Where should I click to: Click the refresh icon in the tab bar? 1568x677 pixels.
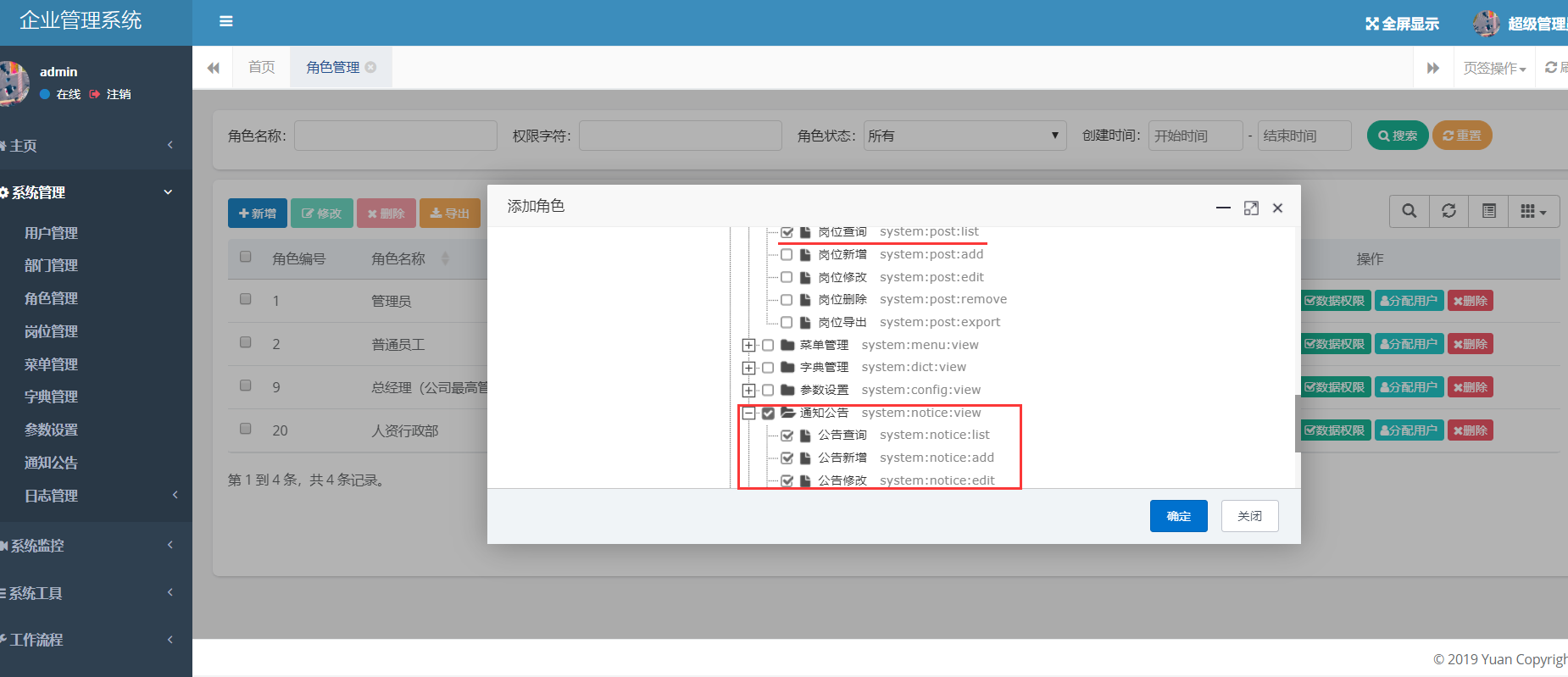[x=1551, y=67]
